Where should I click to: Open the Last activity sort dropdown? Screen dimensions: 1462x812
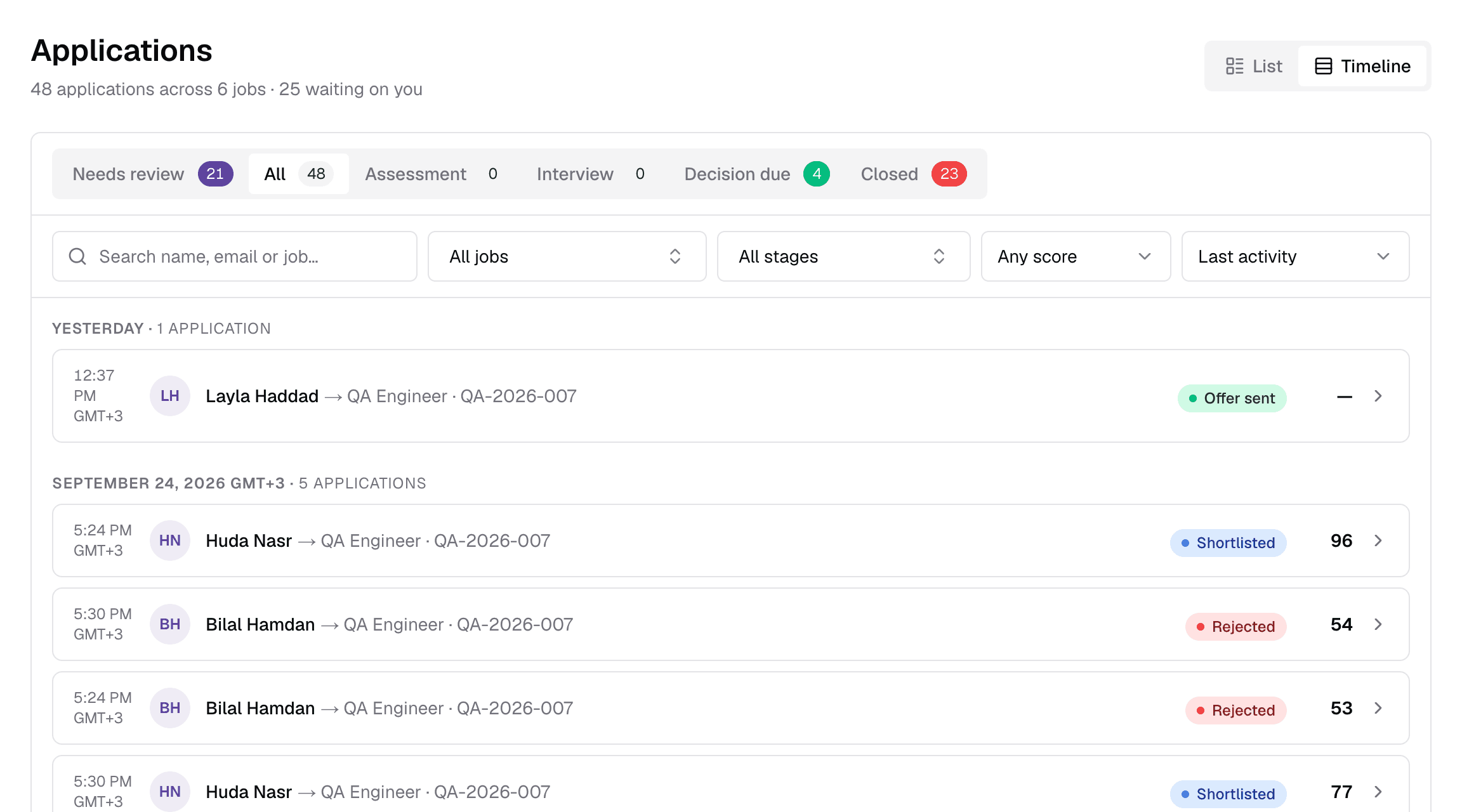pyautogui.click(x=1295, y=256)
